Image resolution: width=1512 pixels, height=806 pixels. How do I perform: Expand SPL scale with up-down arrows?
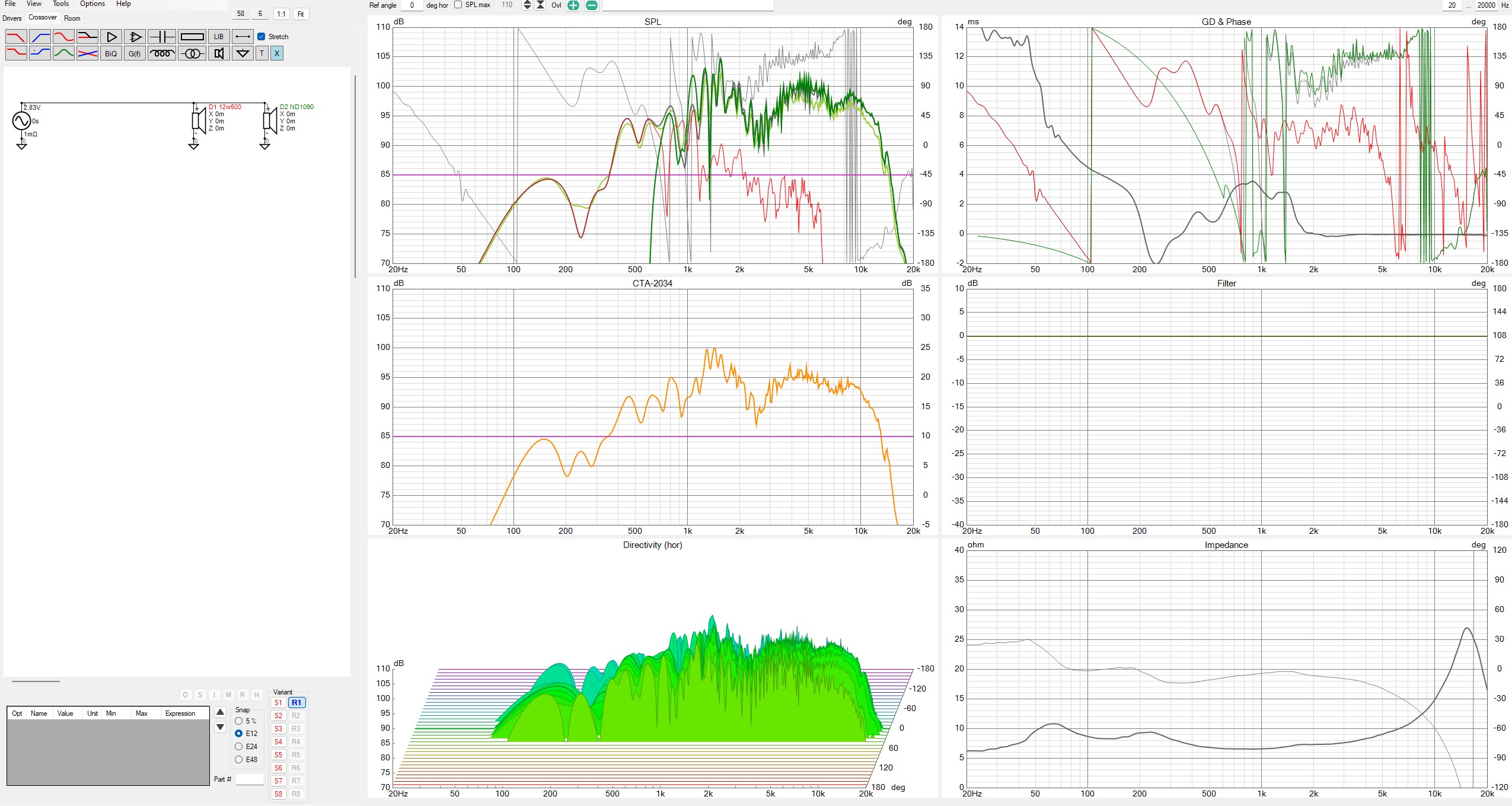[527, 5]
